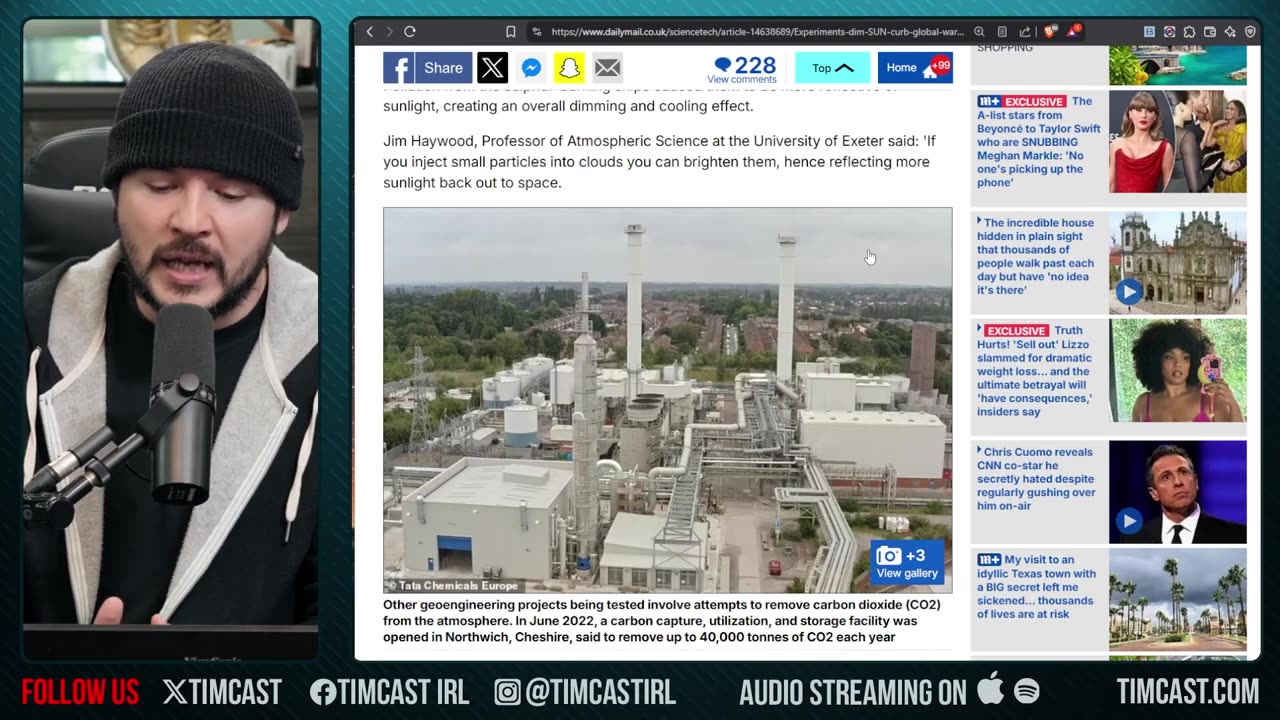Click the 'Tata Chemicals Europe' photo credit

452,586
